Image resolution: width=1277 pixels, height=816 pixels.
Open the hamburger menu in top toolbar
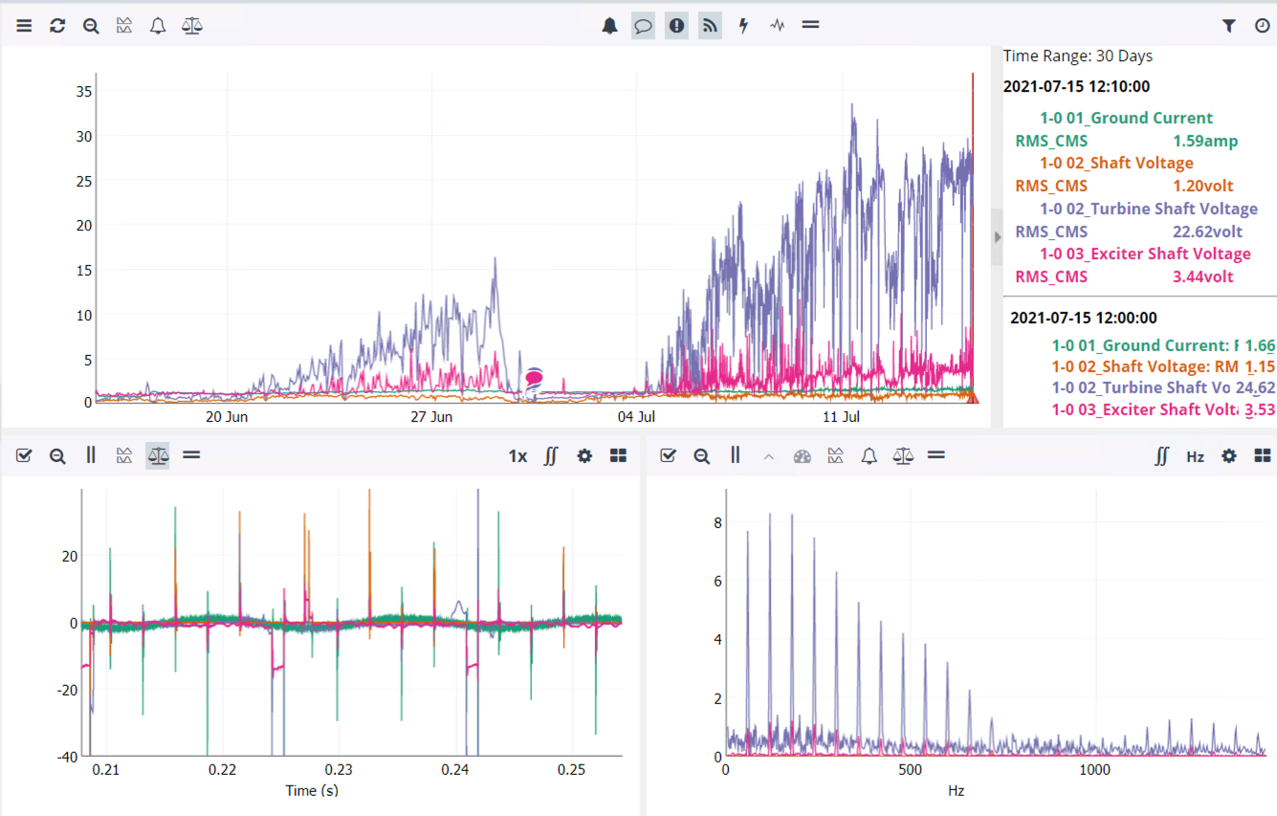[24, 26]
